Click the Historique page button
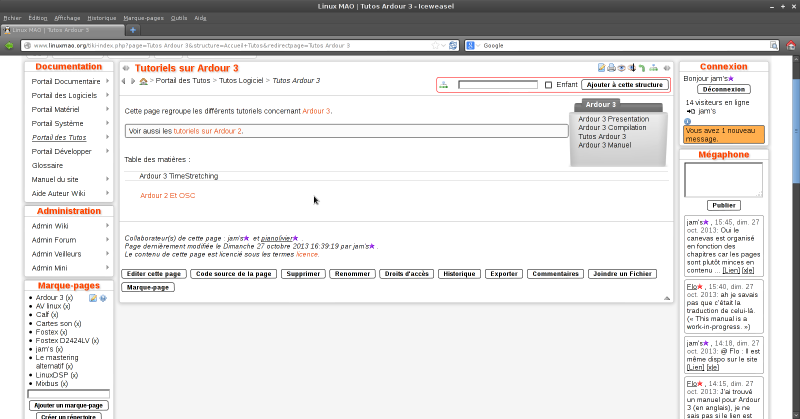 (459, 274)
